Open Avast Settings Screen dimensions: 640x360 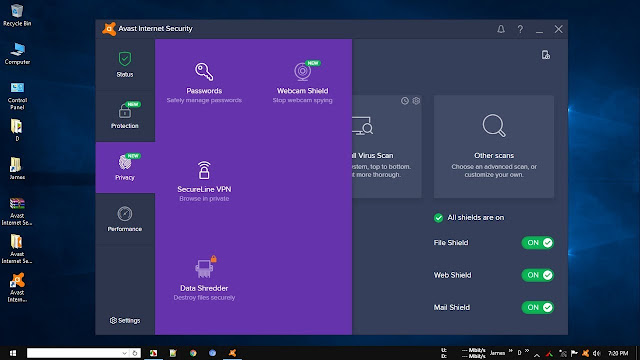click(125, 320)
